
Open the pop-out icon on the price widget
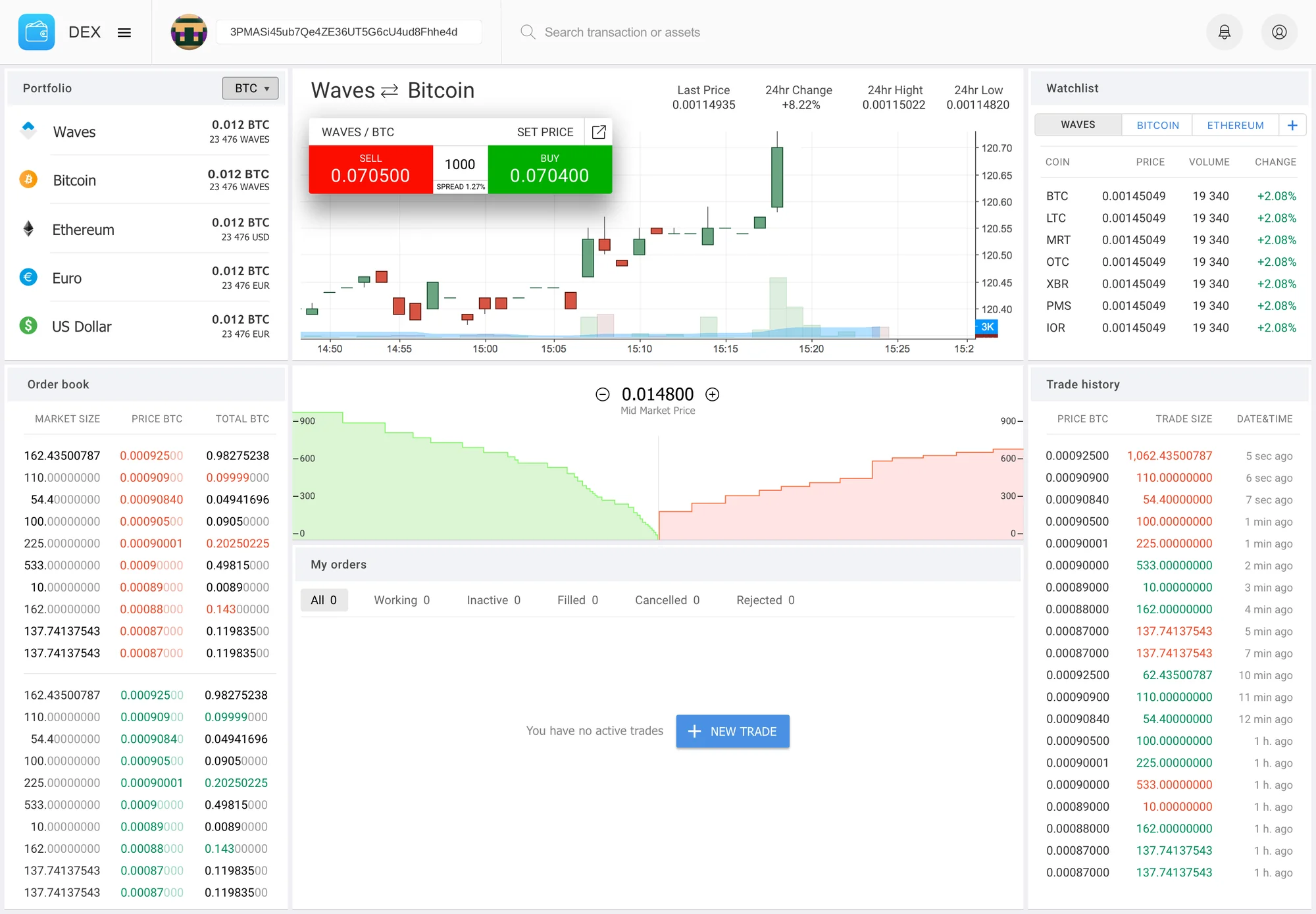click(599, 132)
